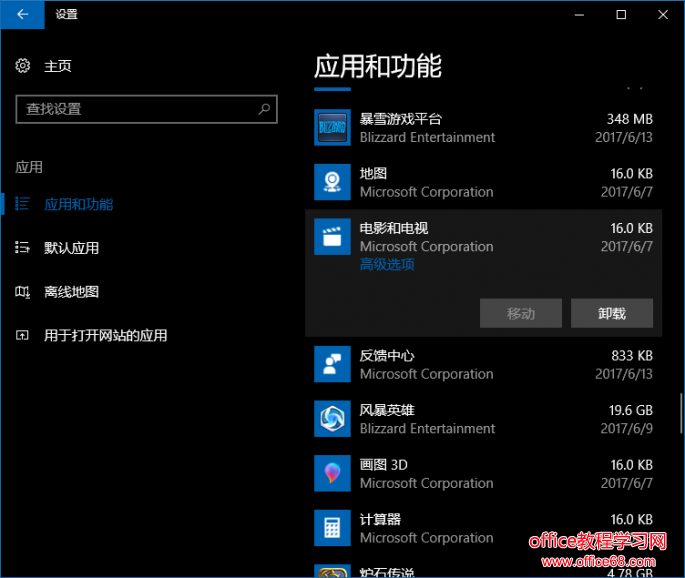Click the 电影和电视 app name
685x578 pixels.
(x=394, y=228)
